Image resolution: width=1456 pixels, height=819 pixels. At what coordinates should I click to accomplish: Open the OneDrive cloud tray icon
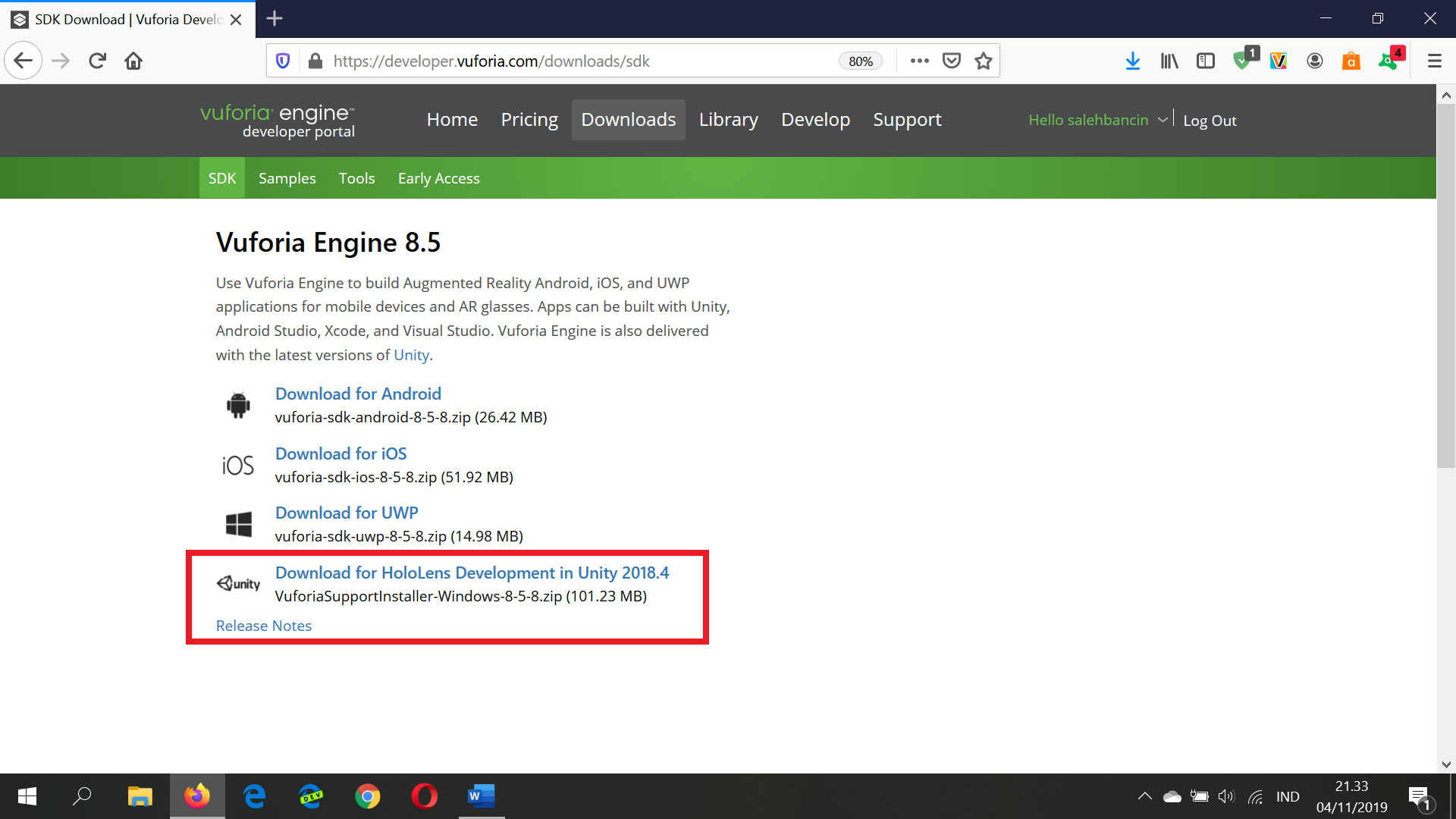(x=1172, y=796)
